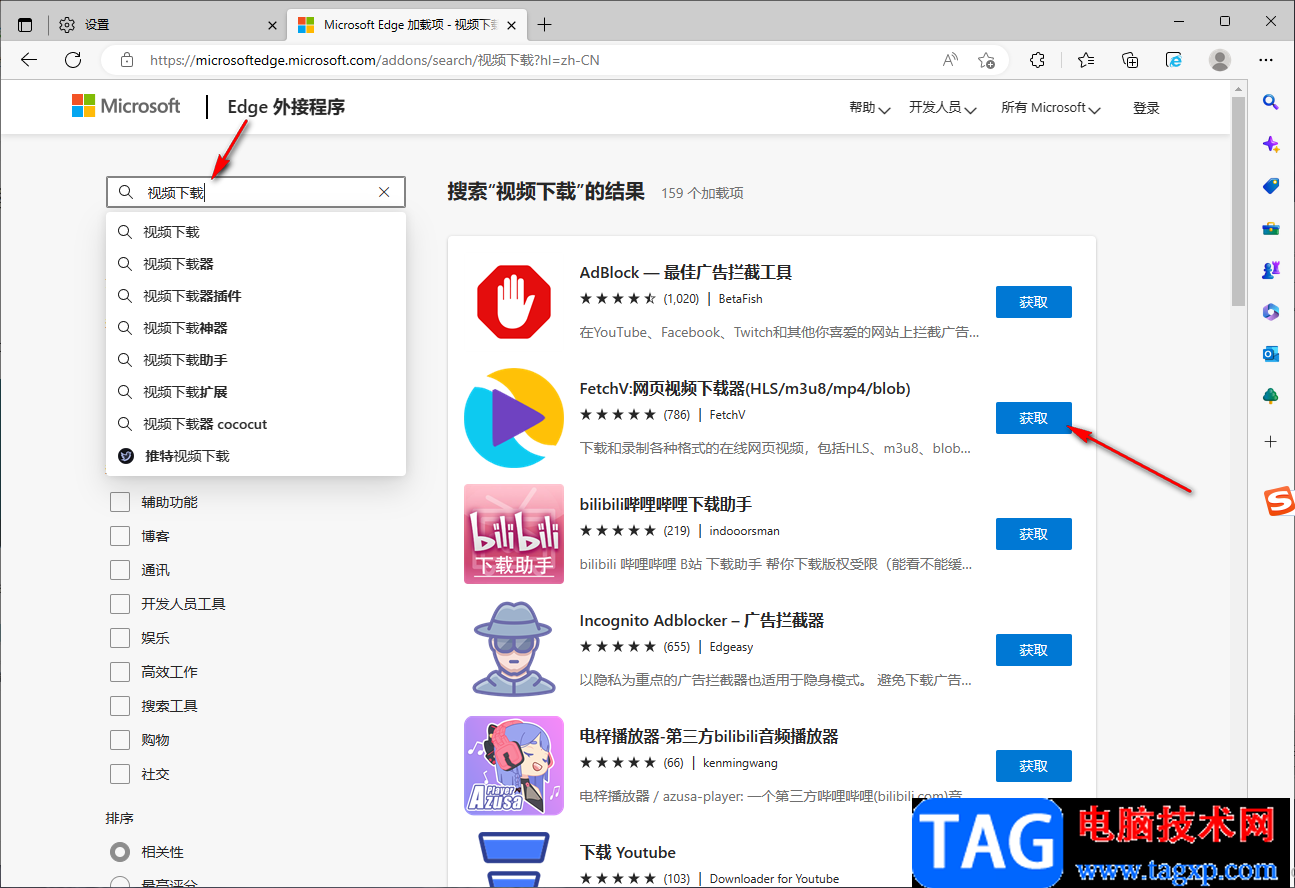Click the browser address bar URL
Viewport: 1295px width, 888px height.
tap(375, 60)
